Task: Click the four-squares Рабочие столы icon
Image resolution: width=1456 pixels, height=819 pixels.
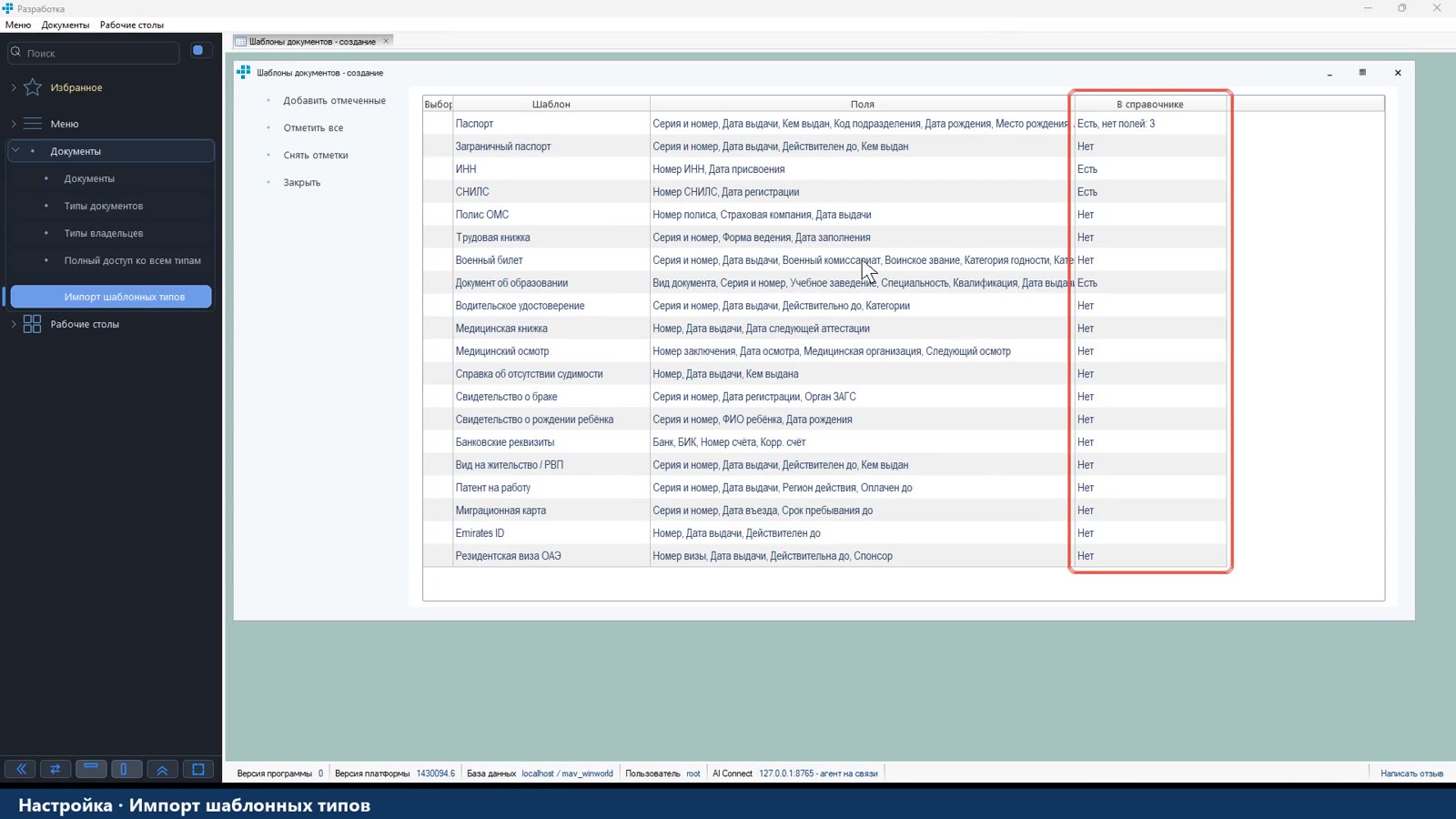Action: [33, 324]
